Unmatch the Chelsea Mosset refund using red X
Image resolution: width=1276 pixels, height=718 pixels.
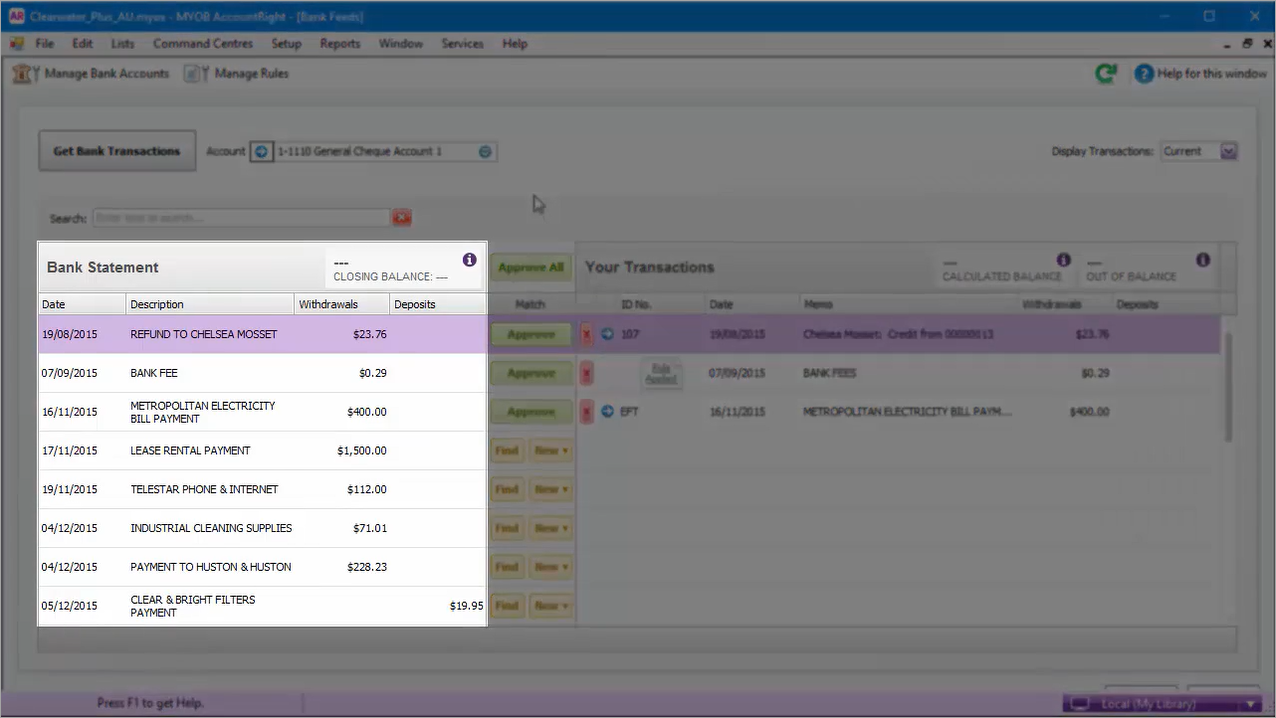tap(587, 335)
